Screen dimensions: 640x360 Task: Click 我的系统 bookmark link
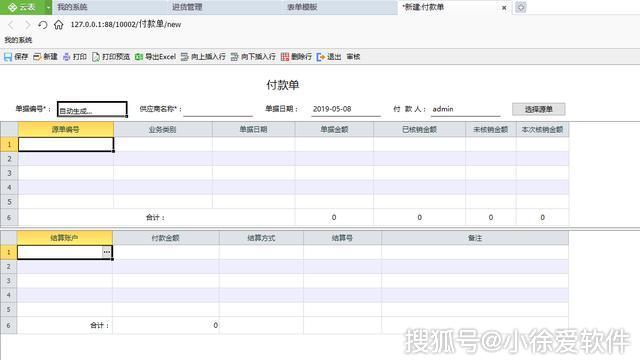coord(18,40)
